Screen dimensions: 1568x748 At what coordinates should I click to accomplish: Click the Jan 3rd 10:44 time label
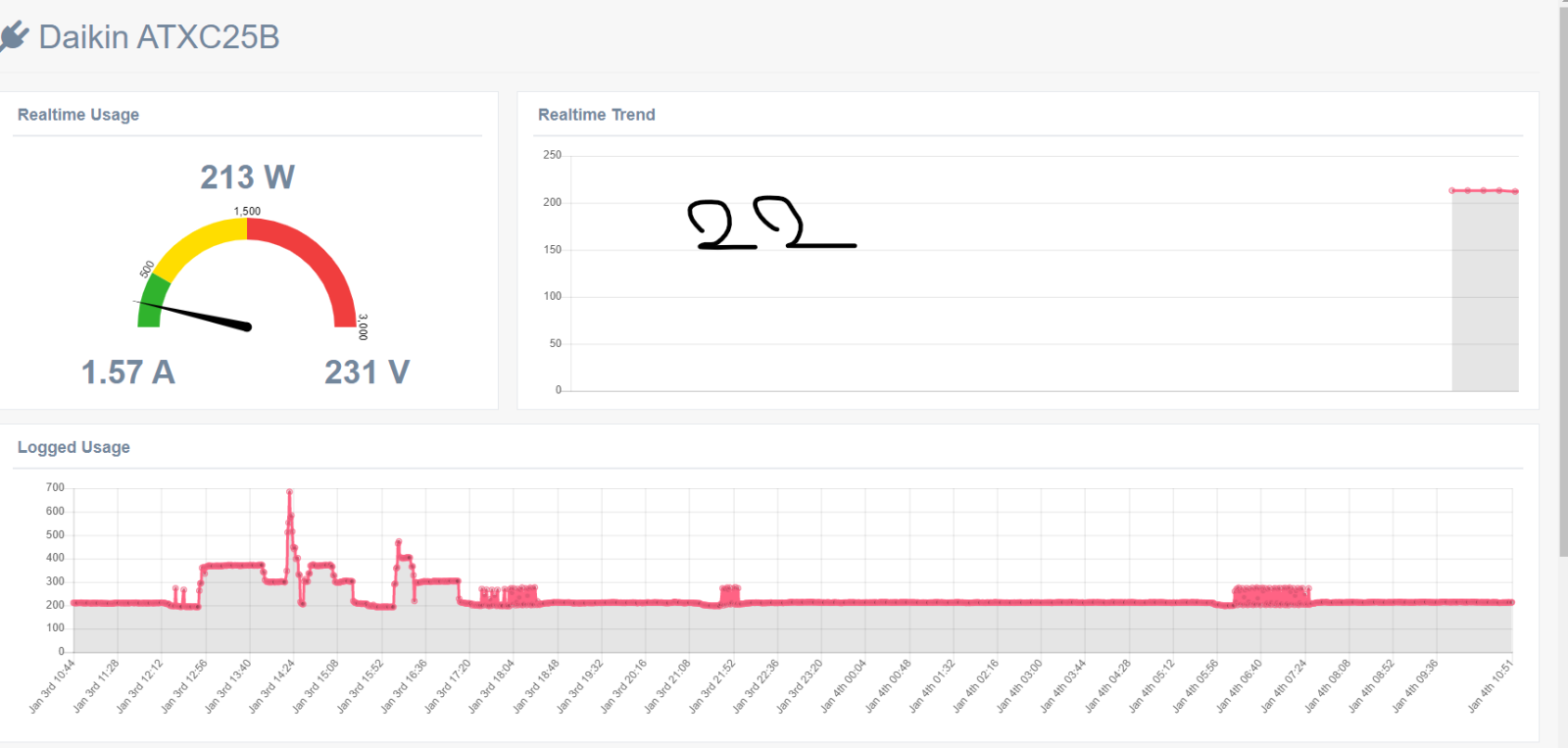[x=53, y=685]
